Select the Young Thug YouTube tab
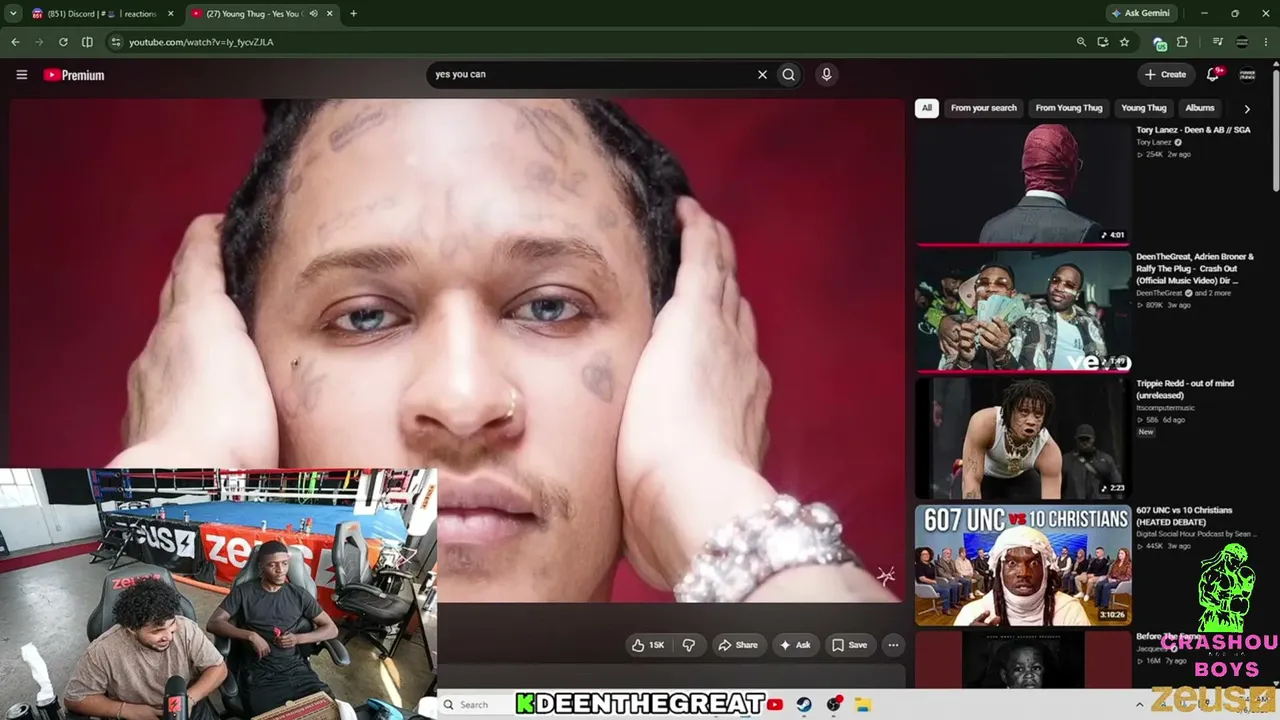The image size is (1280, 720). 261,14
